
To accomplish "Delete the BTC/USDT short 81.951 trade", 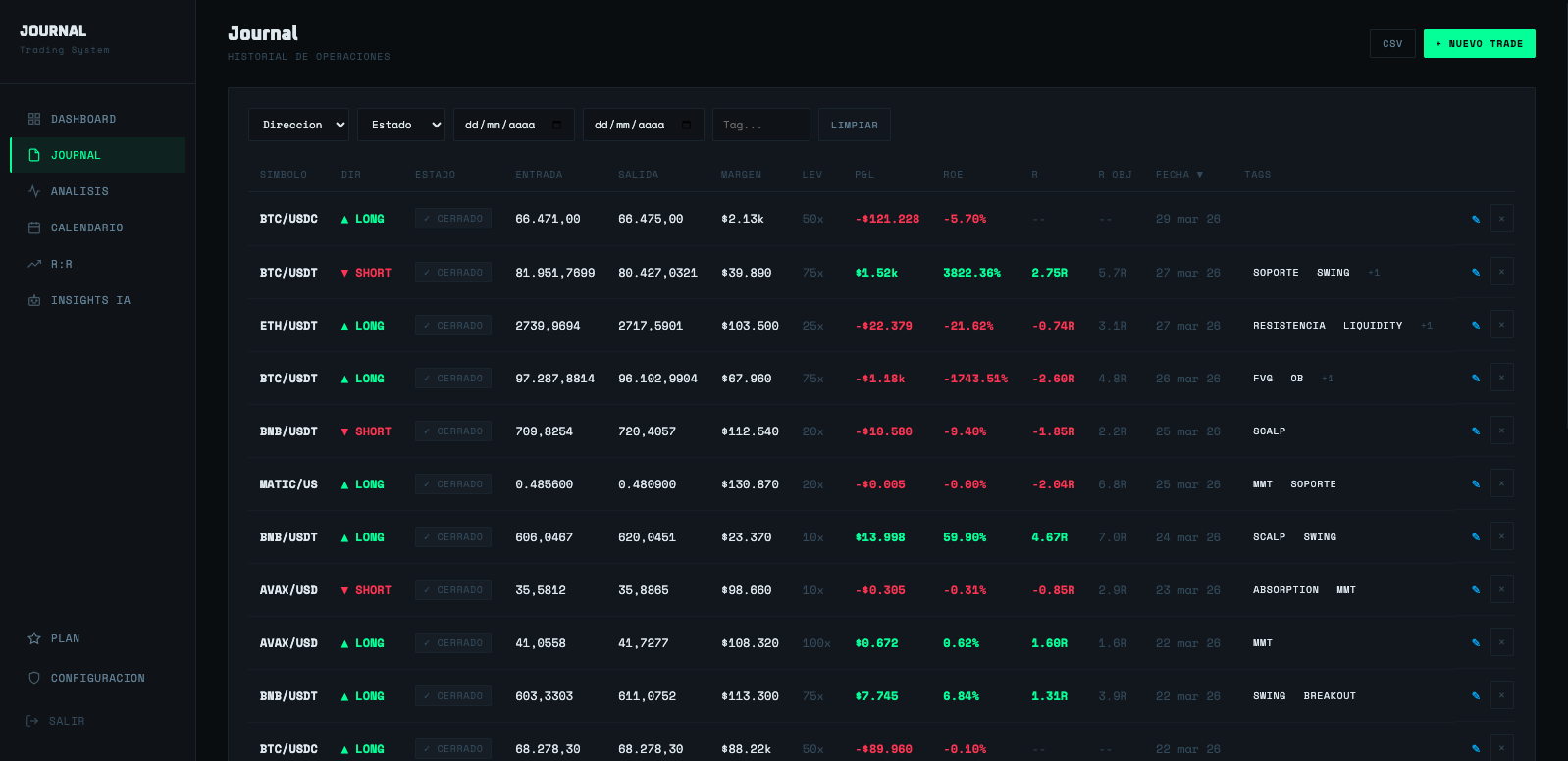I will 1501,272.
